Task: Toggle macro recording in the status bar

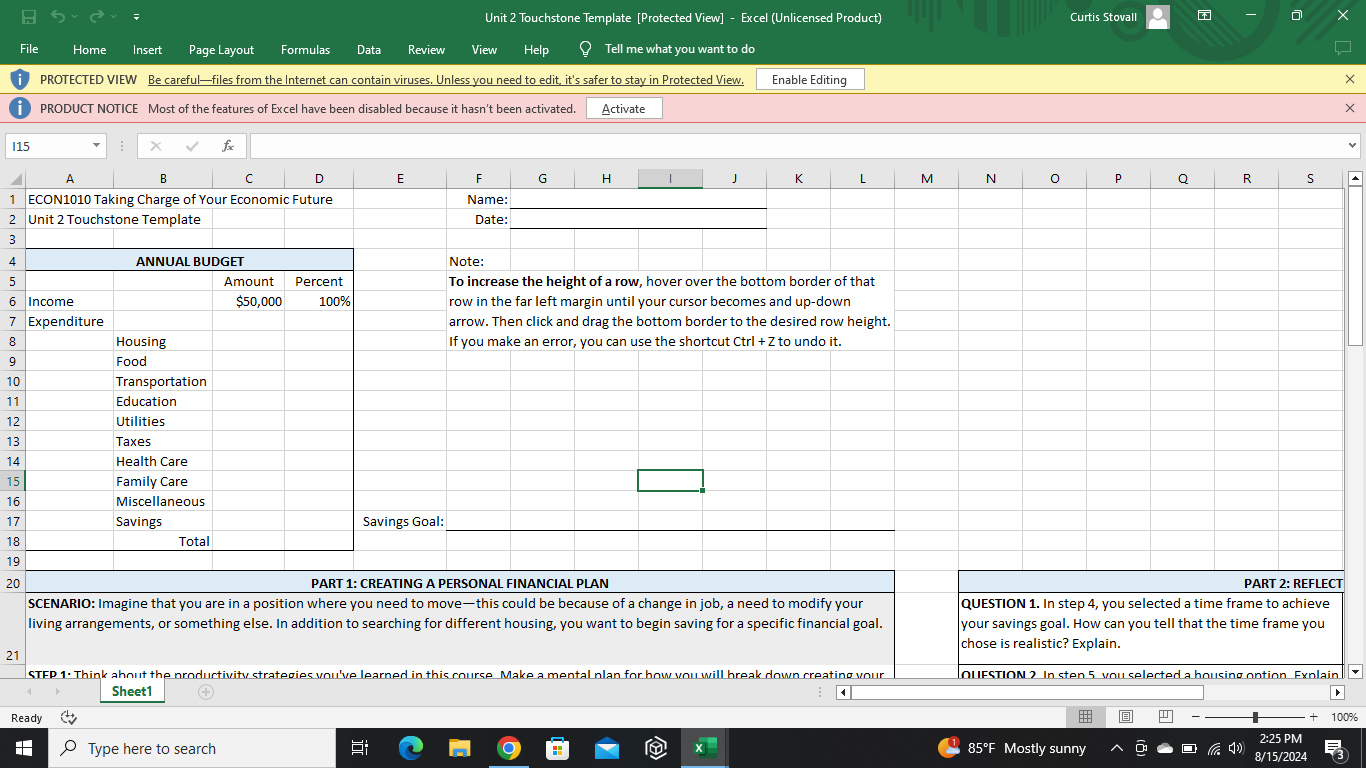Action: point(69,717)
